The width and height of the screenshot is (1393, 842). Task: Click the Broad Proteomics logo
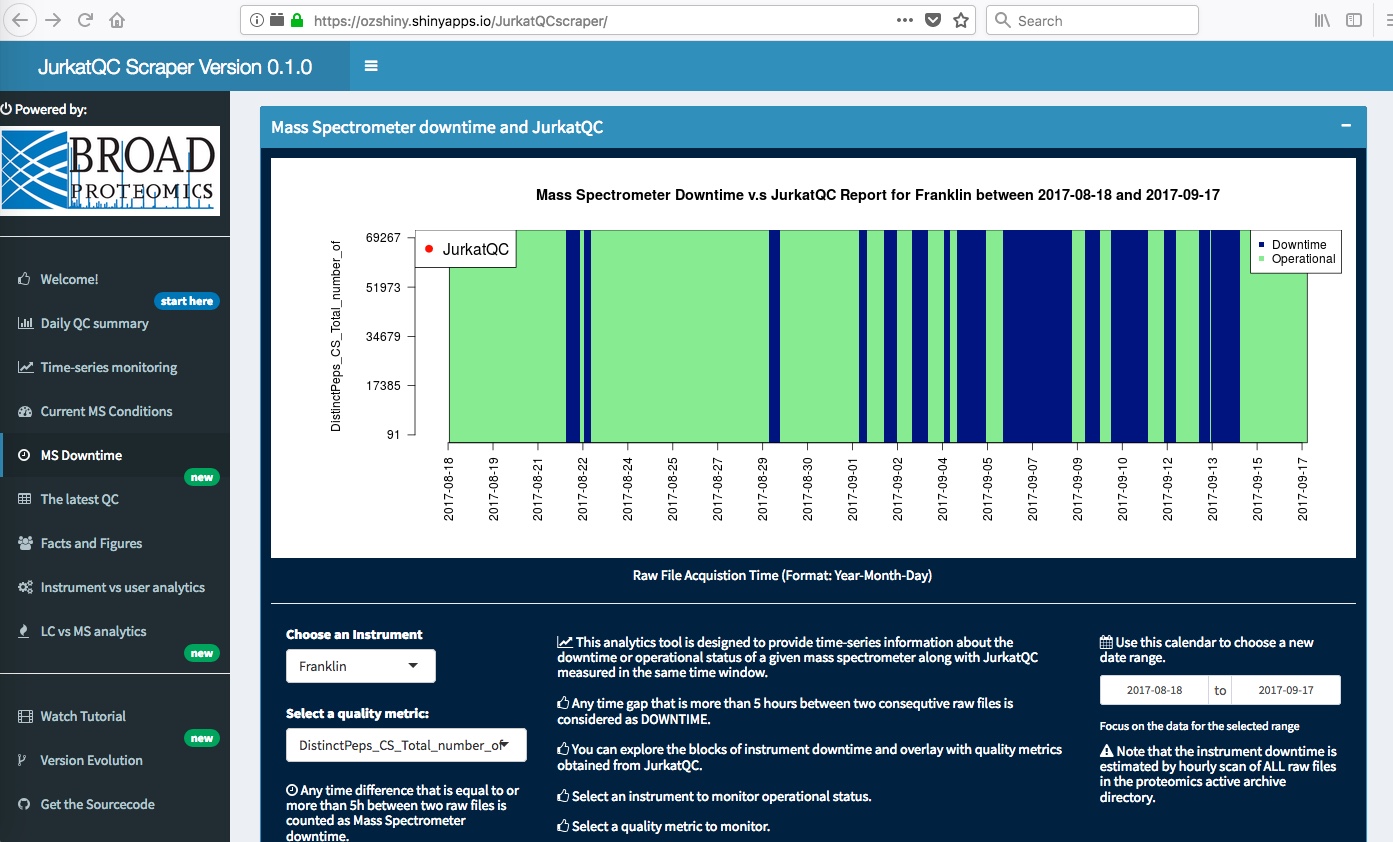(x=110, y=171)
